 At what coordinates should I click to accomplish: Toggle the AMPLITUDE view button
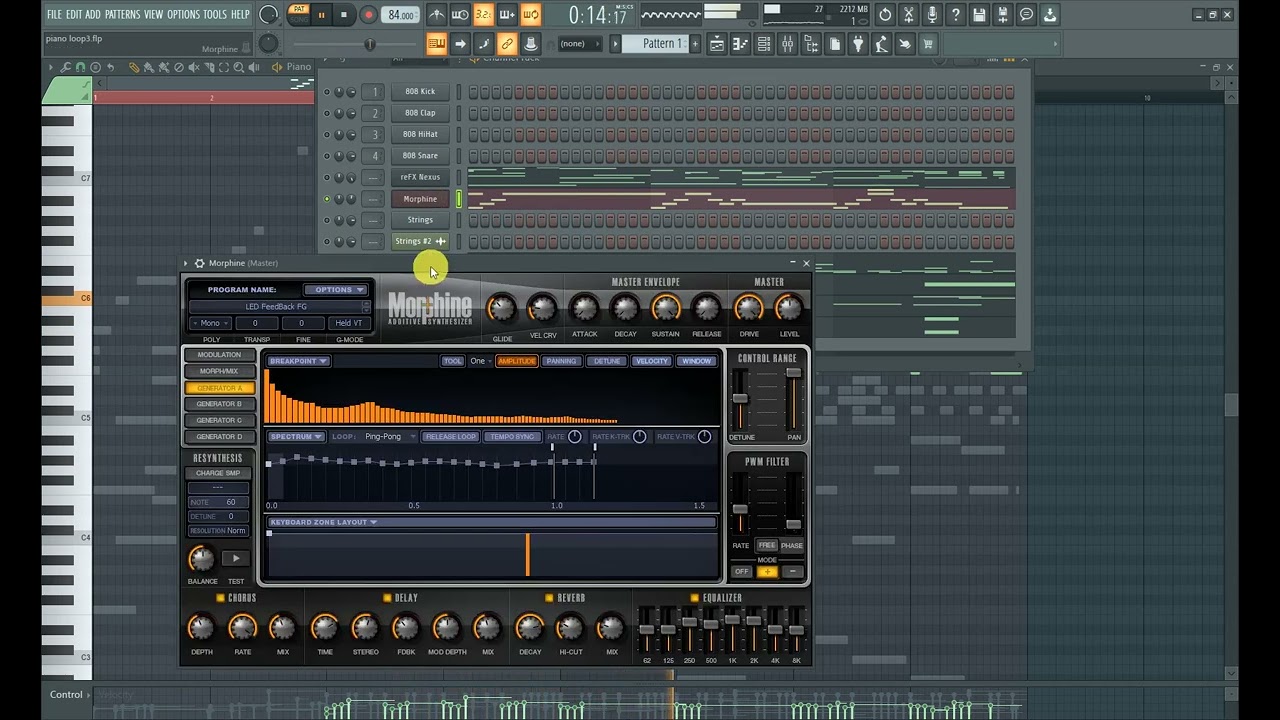[x=517, y=361]
